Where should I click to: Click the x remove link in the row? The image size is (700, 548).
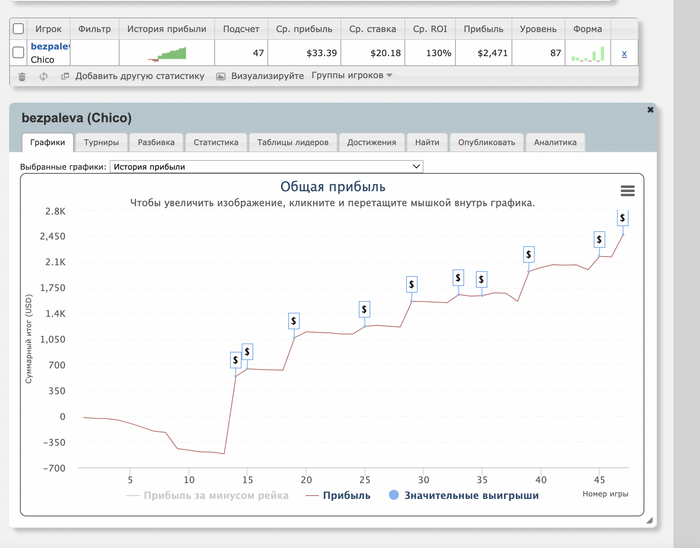[x=624, y=54]
